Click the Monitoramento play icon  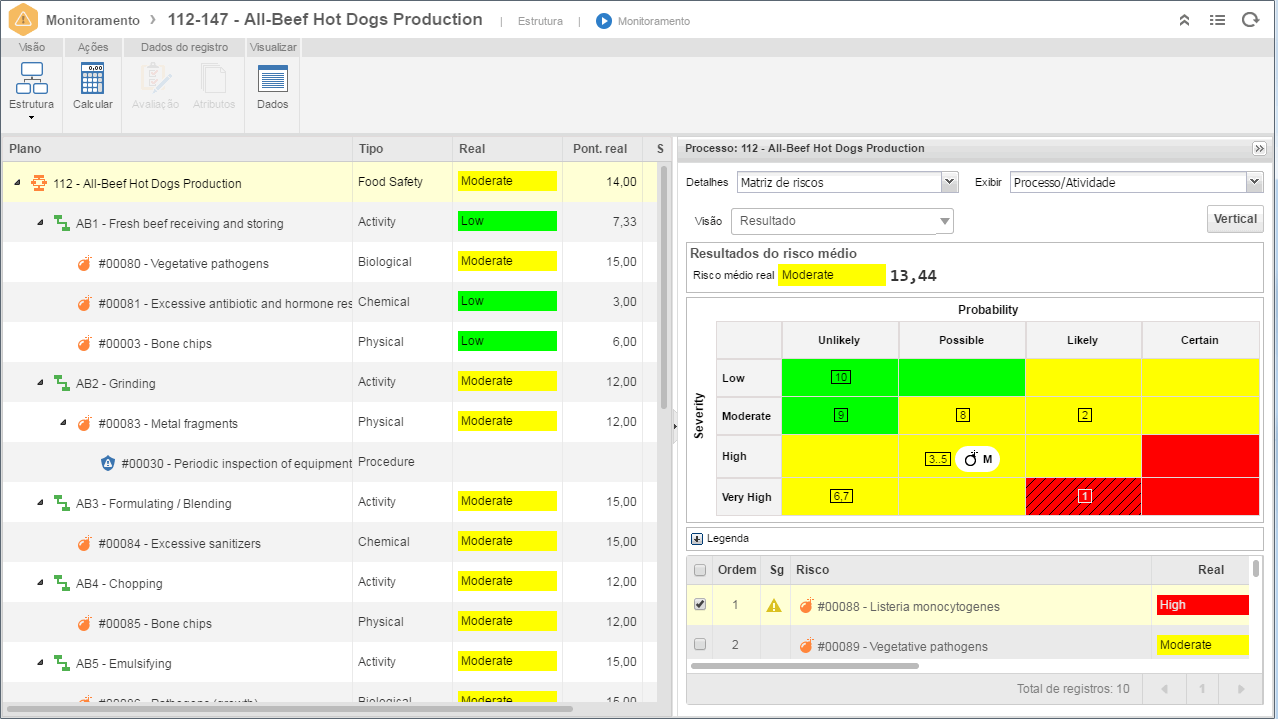pyautogui.click(x=604, y=21)
